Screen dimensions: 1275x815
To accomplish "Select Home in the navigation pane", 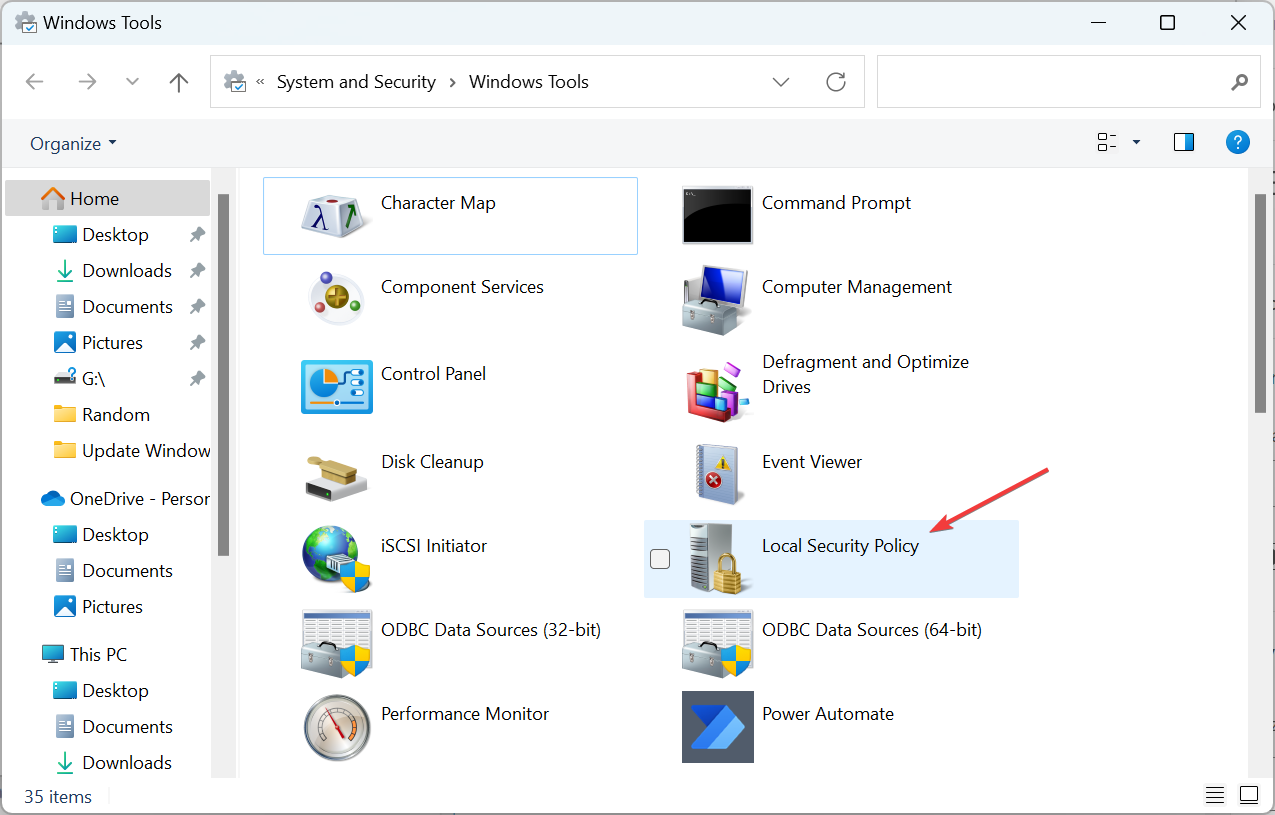I will click(107, 199).
